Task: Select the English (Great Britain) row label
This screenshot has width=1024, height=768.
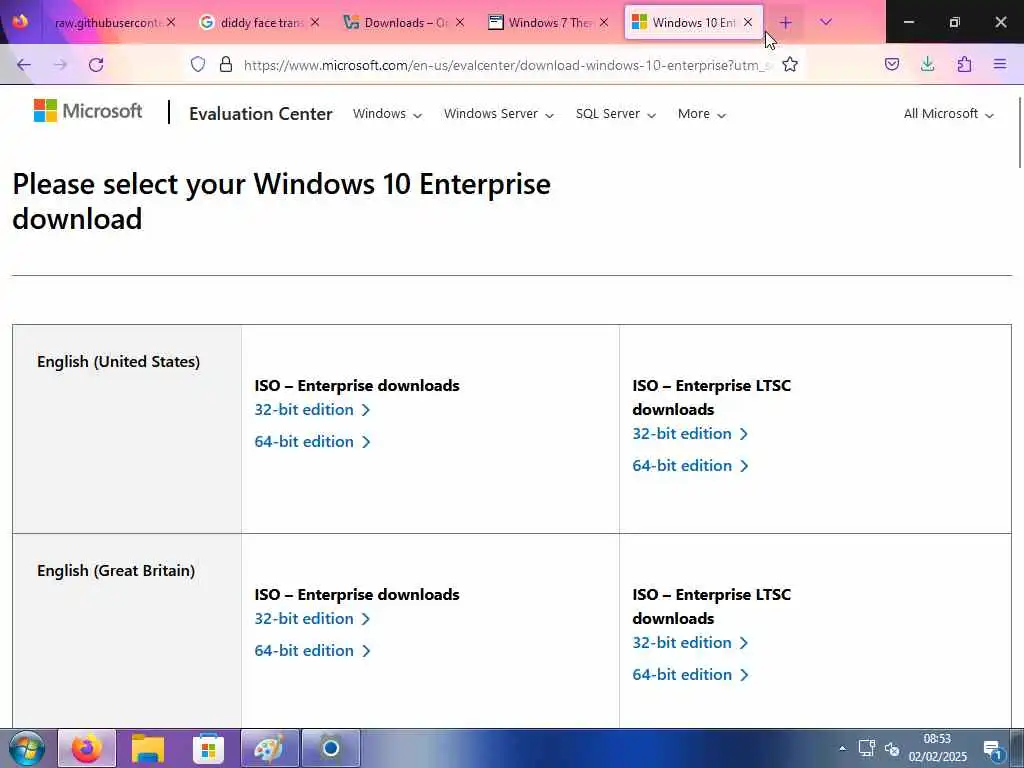Action: point(116,571)
